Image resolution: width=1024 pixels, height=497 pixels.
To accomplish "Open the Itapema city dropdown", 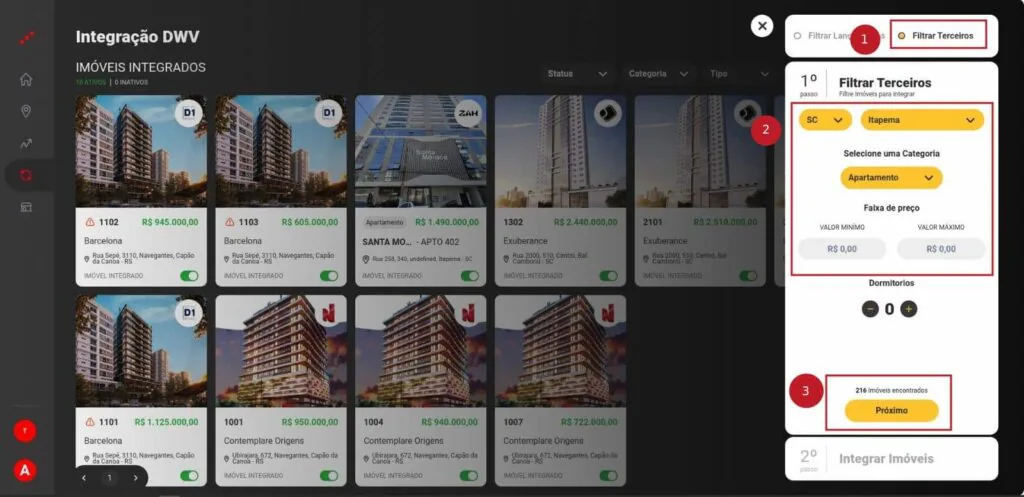I will point(922,120).
